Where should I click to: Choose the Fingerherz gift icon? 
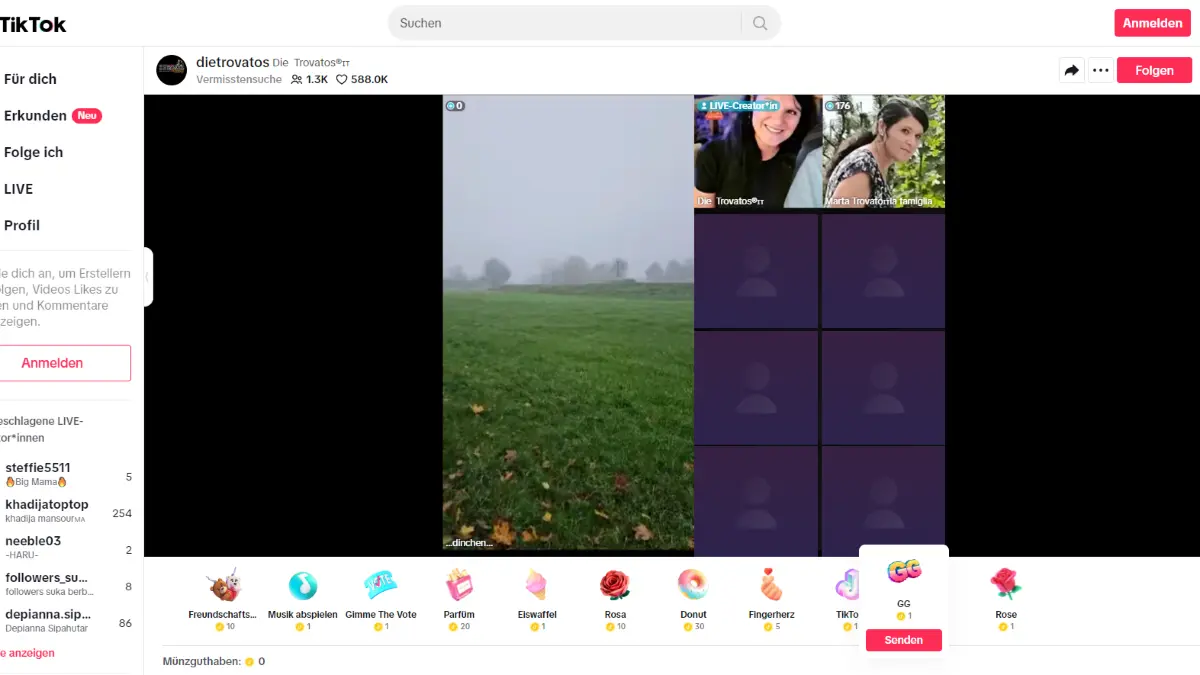[x=771, y=586]
